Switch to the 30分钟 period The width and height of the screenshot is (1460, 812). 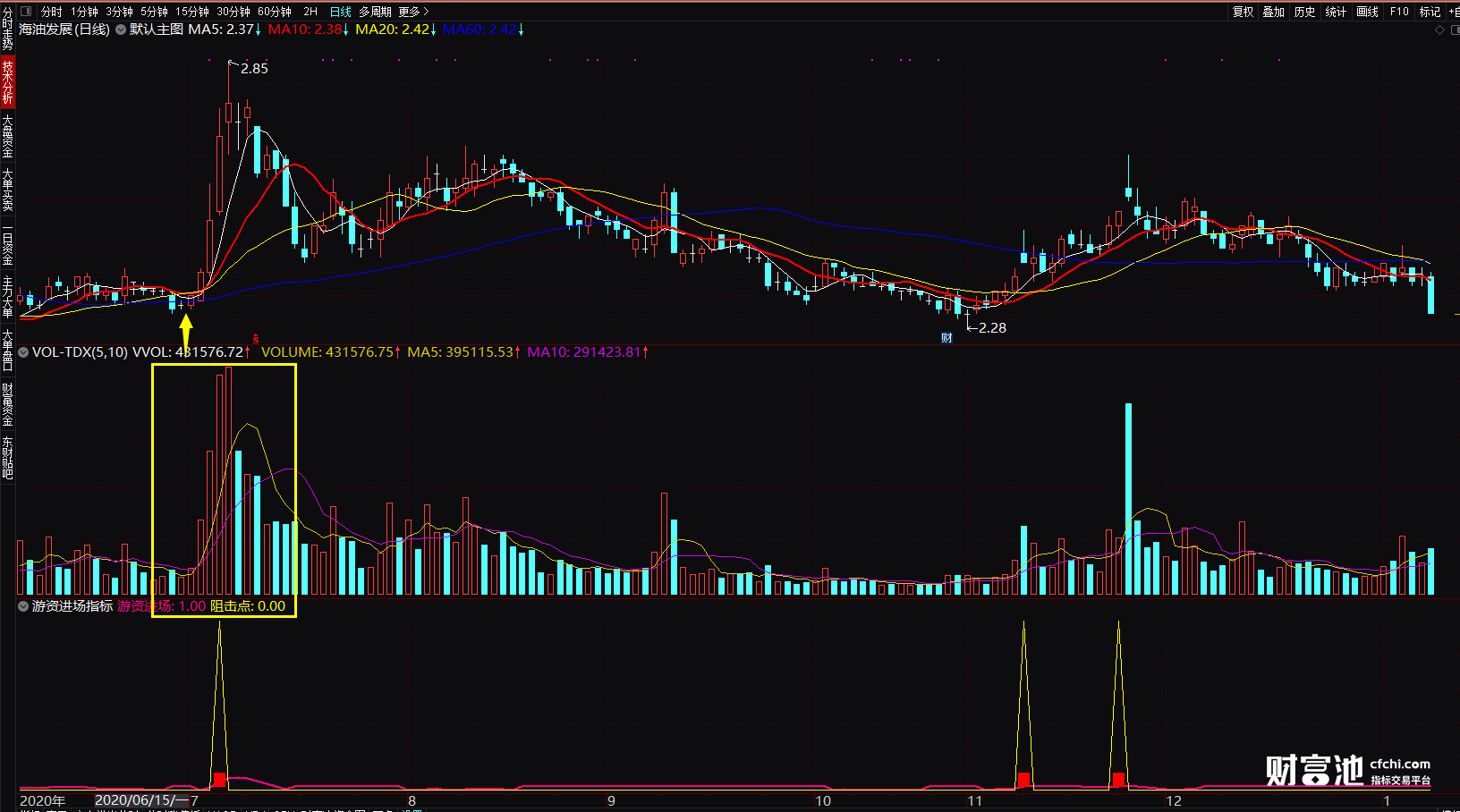(233, 12)
